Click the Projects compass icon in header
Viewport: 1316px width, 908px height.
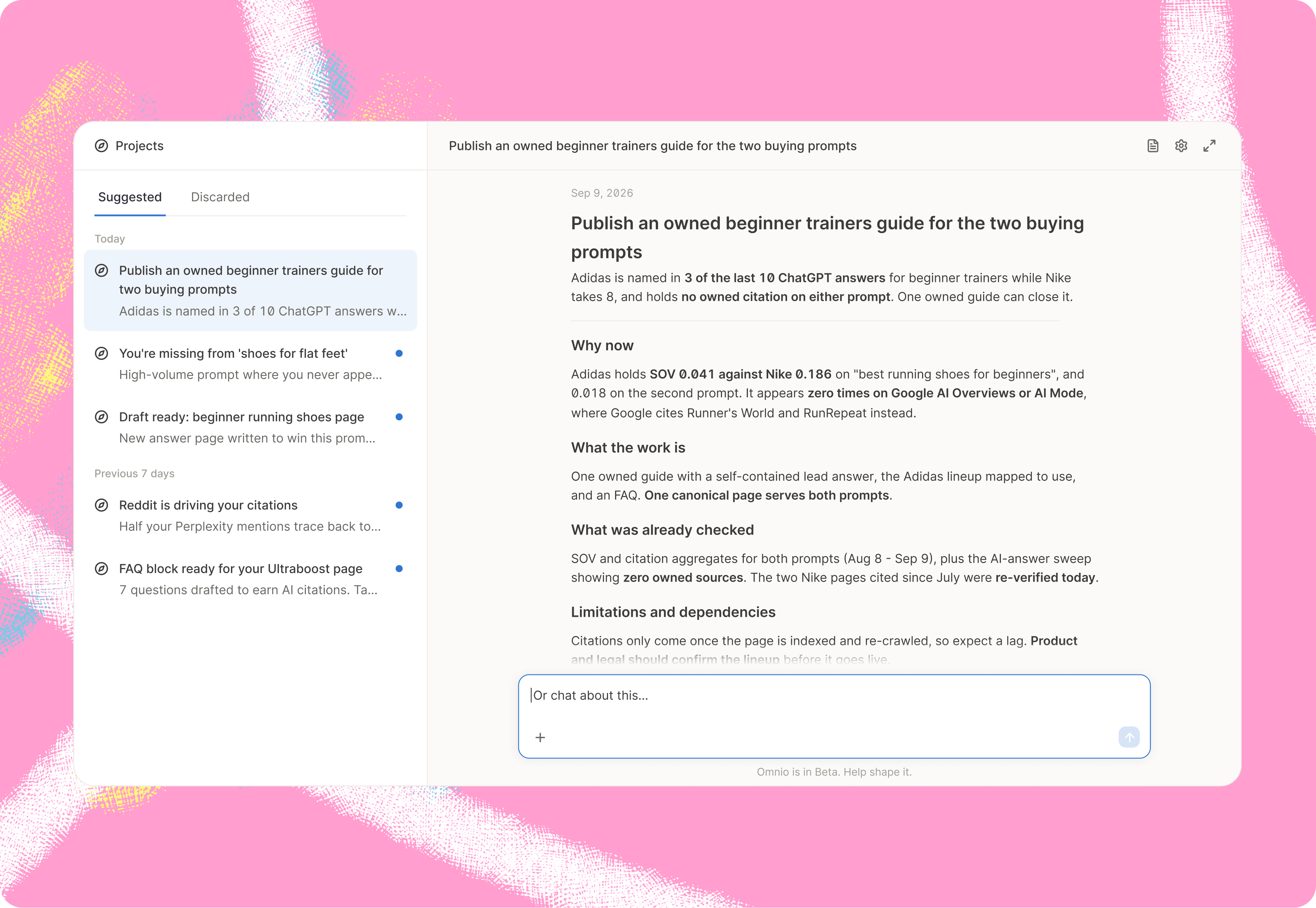tap(101, 146)
